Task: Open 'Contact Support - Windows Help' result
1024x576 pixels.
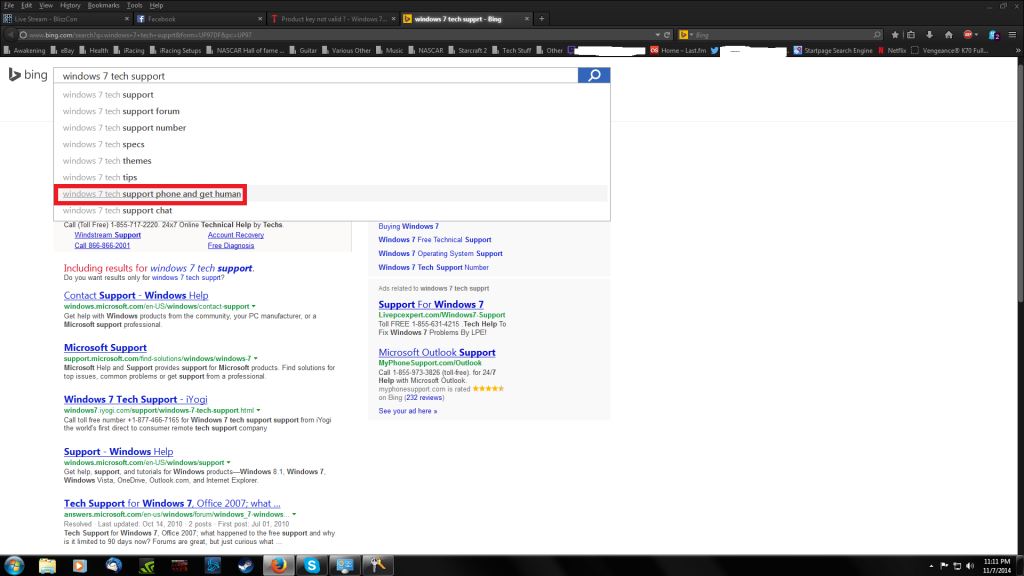Action: point(136,295)
